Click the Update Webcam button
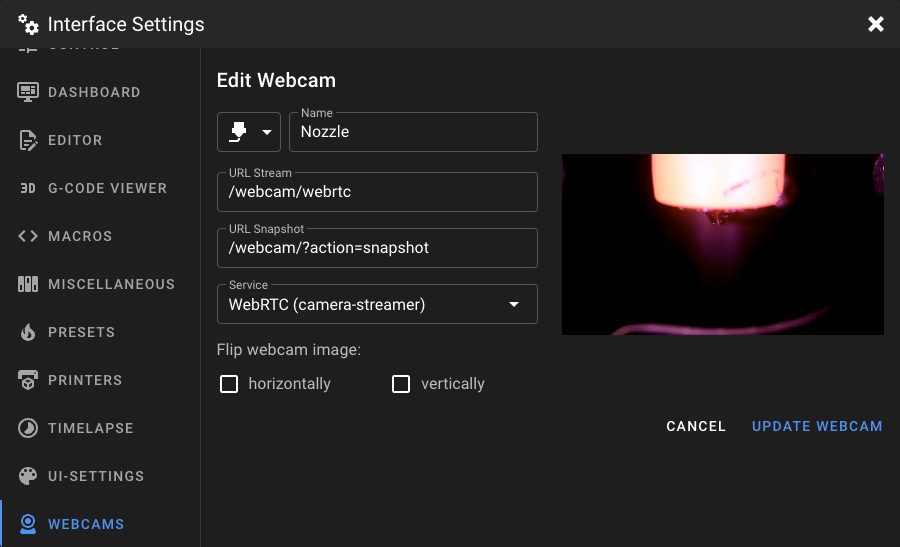This screenshot has height=547, width=900. click(817, 426)
